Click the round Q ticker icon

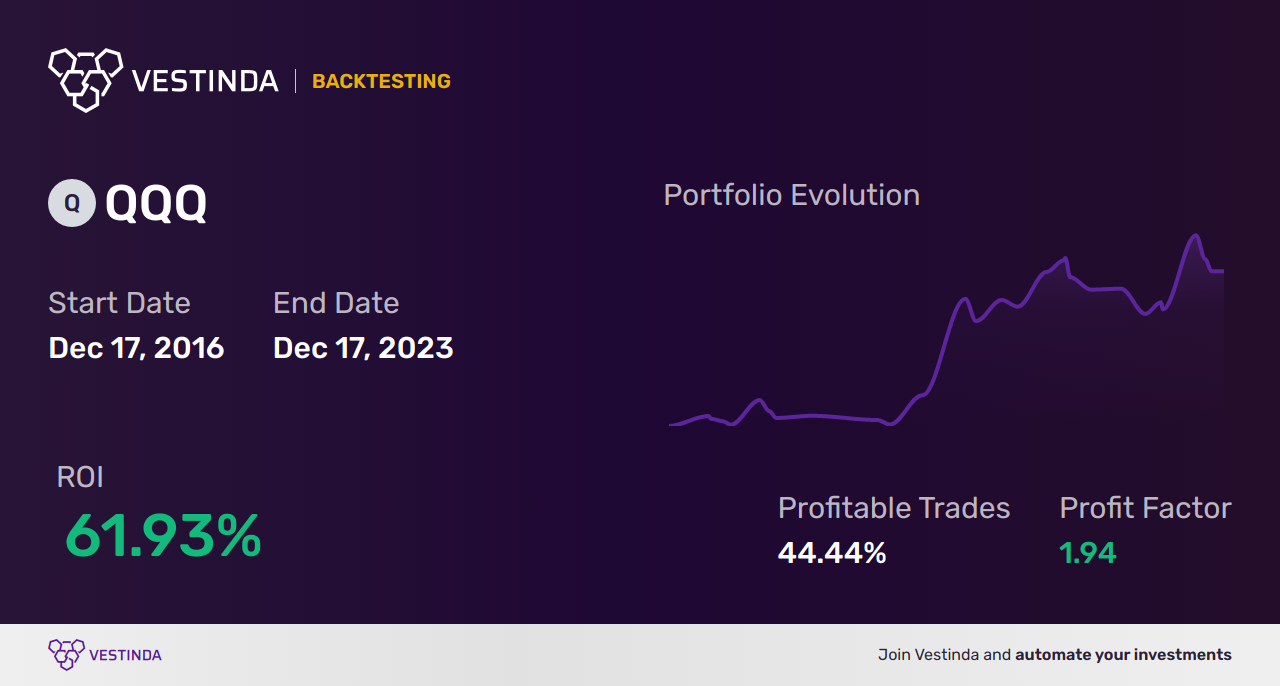click(x=72, y=203)
